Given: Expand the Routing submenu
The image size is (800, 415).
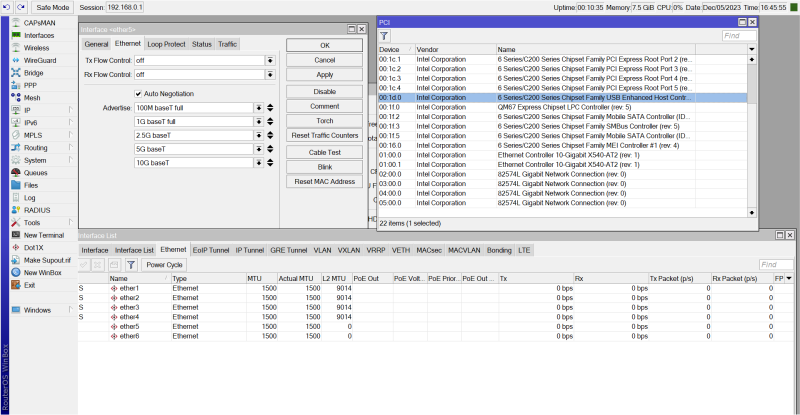Looking at the screenshot, I should click(x=70, y=148).
